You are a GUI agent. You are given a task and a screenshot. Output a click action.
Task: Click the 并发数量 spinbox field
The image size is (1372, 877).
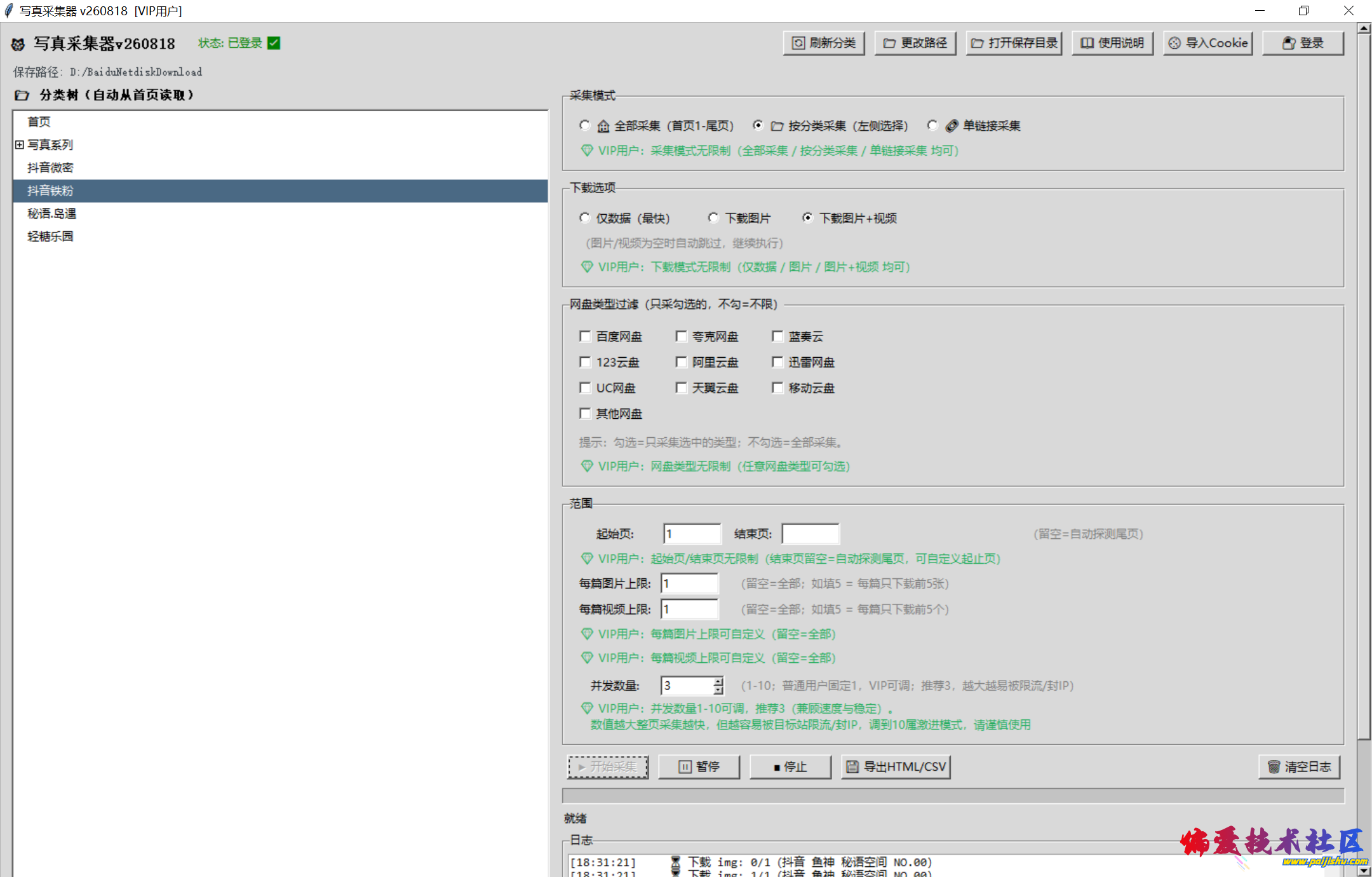pos(687,686)
